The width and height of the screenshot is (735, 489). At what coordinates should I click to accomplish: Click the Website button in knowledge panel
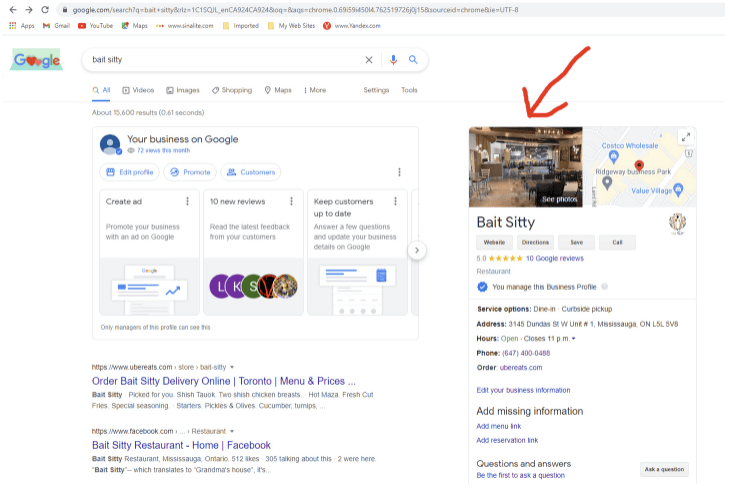point(495,242)
